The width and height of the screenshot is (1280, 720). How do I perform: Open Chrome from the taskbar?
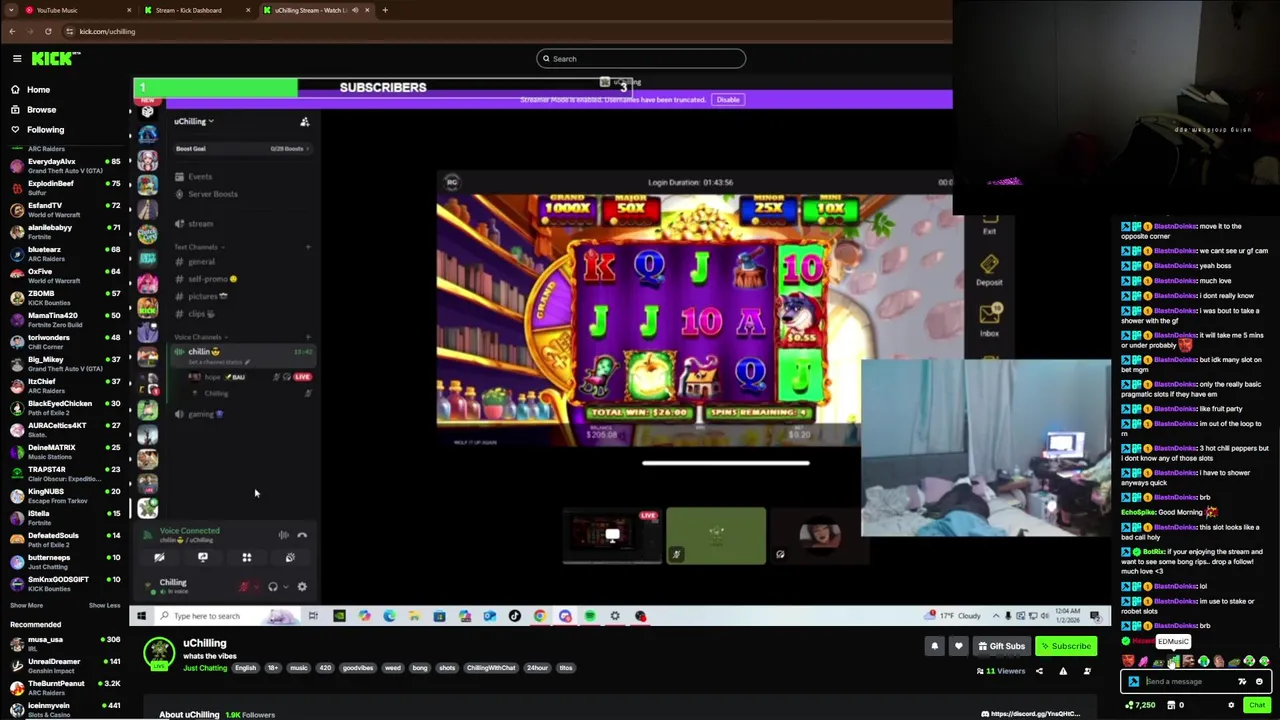tap(540, 616)
